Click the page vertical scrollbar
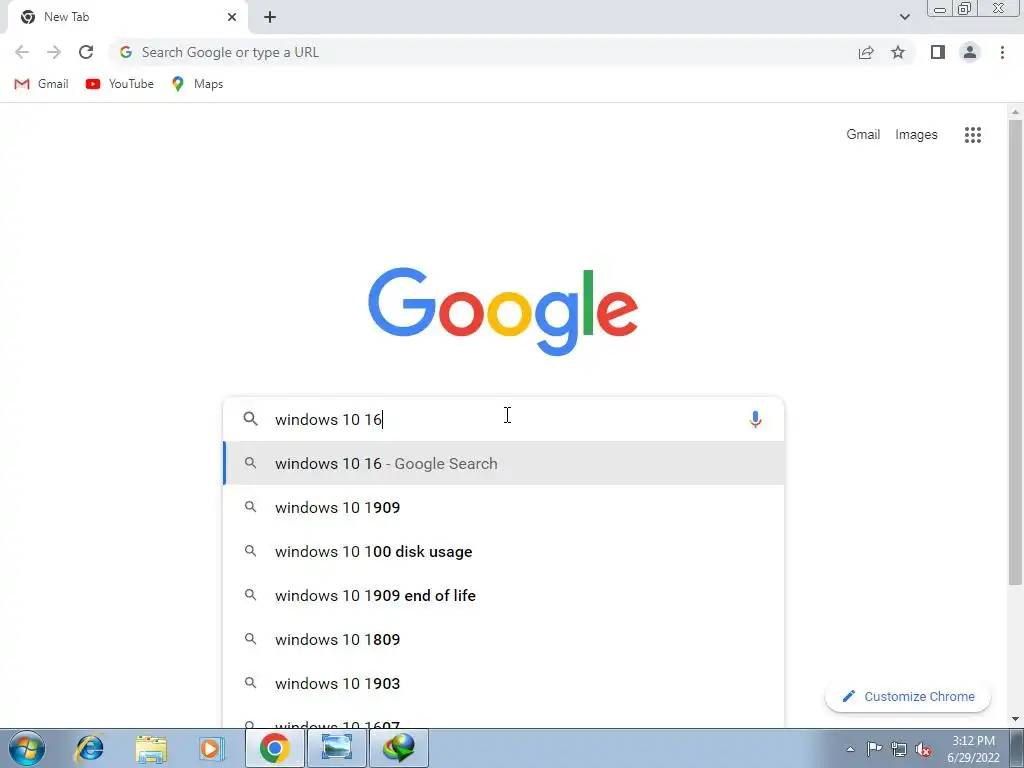 pos(1015,353)
